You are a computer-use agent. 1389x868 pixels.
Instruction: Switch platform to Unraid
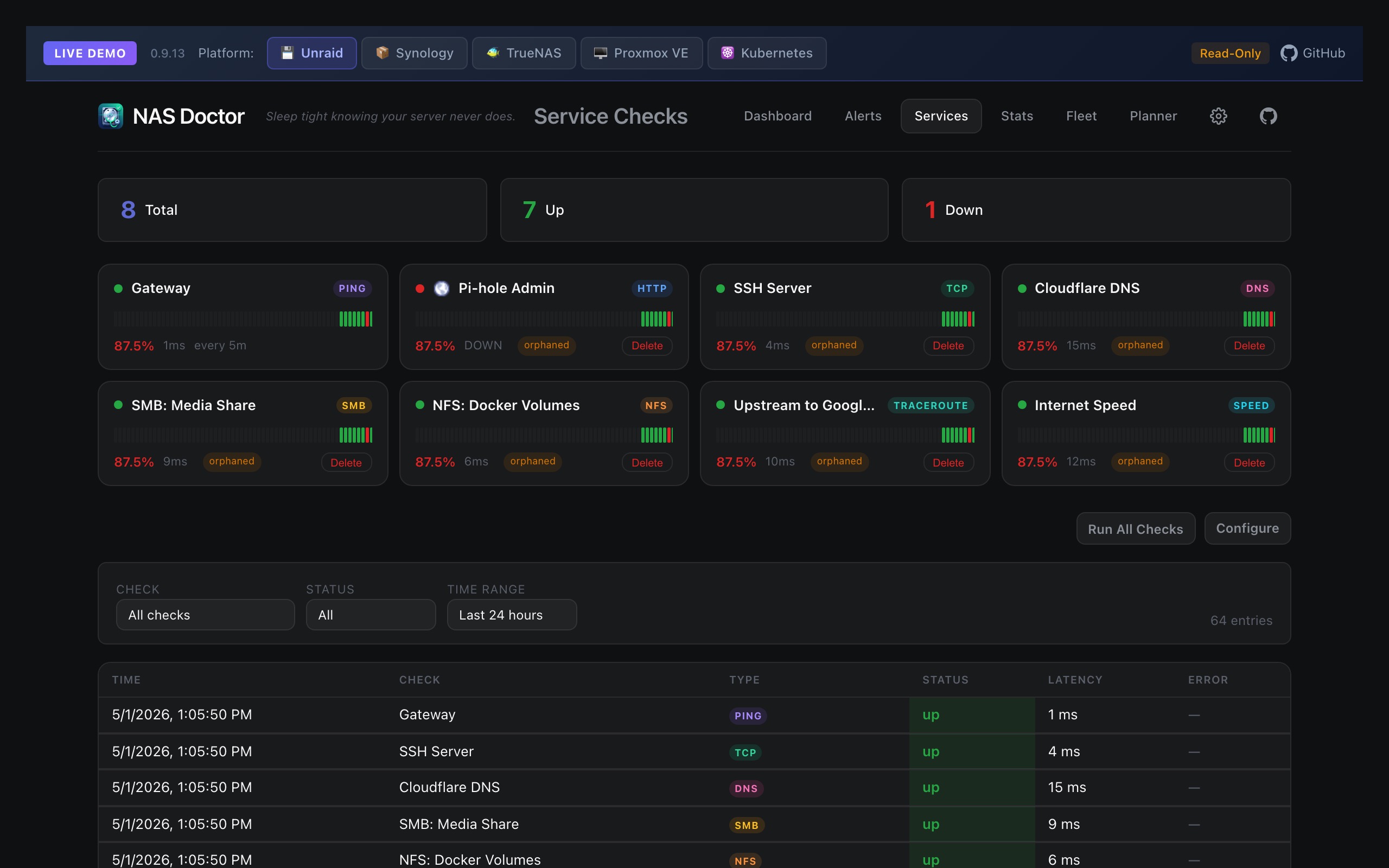[311, 53]
